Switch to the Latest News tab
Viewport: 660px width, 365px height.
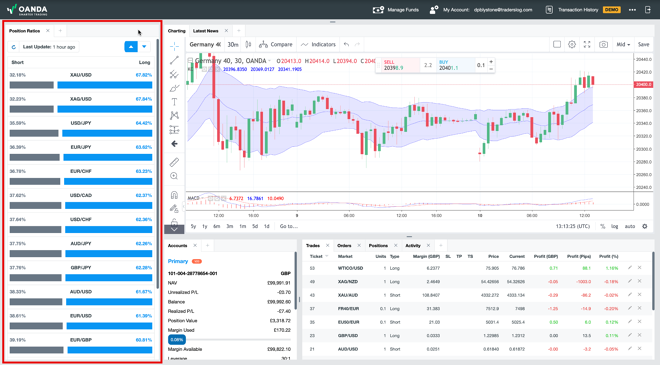coord(205,31)
